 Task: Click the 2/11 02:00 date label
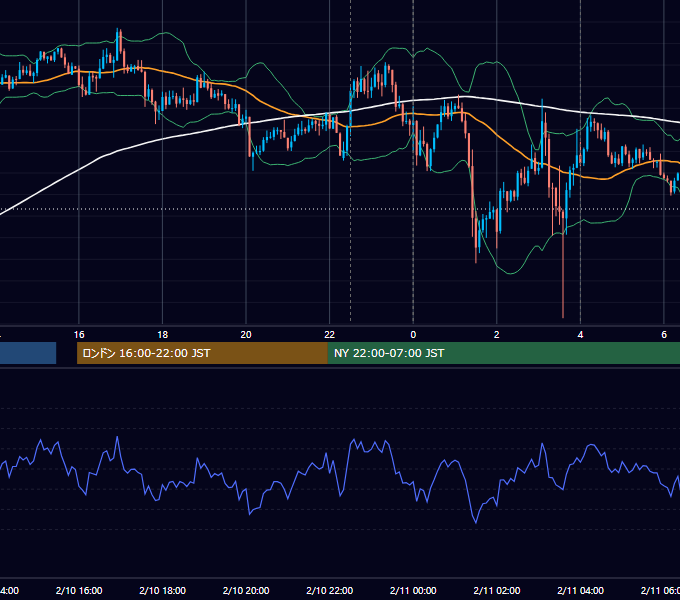[x=497, y=590]
